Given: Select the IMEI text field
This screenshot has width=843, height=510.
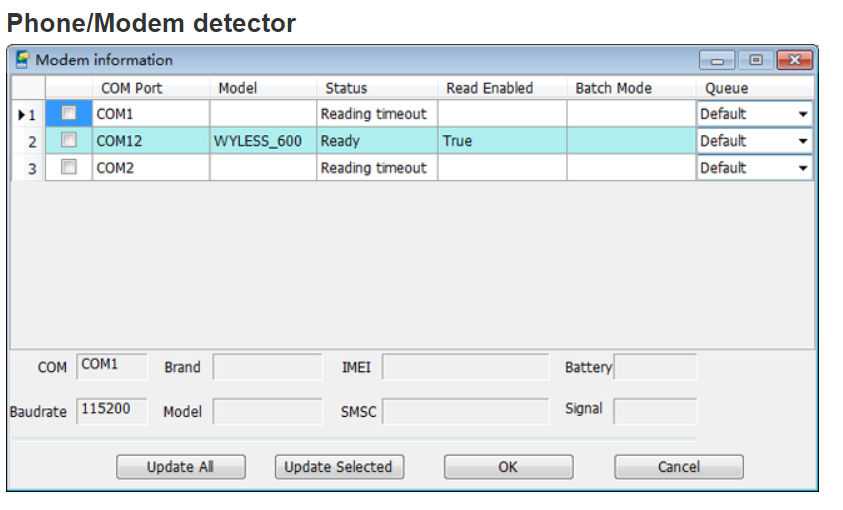Looking at the screenshot, I should (465, 367).
